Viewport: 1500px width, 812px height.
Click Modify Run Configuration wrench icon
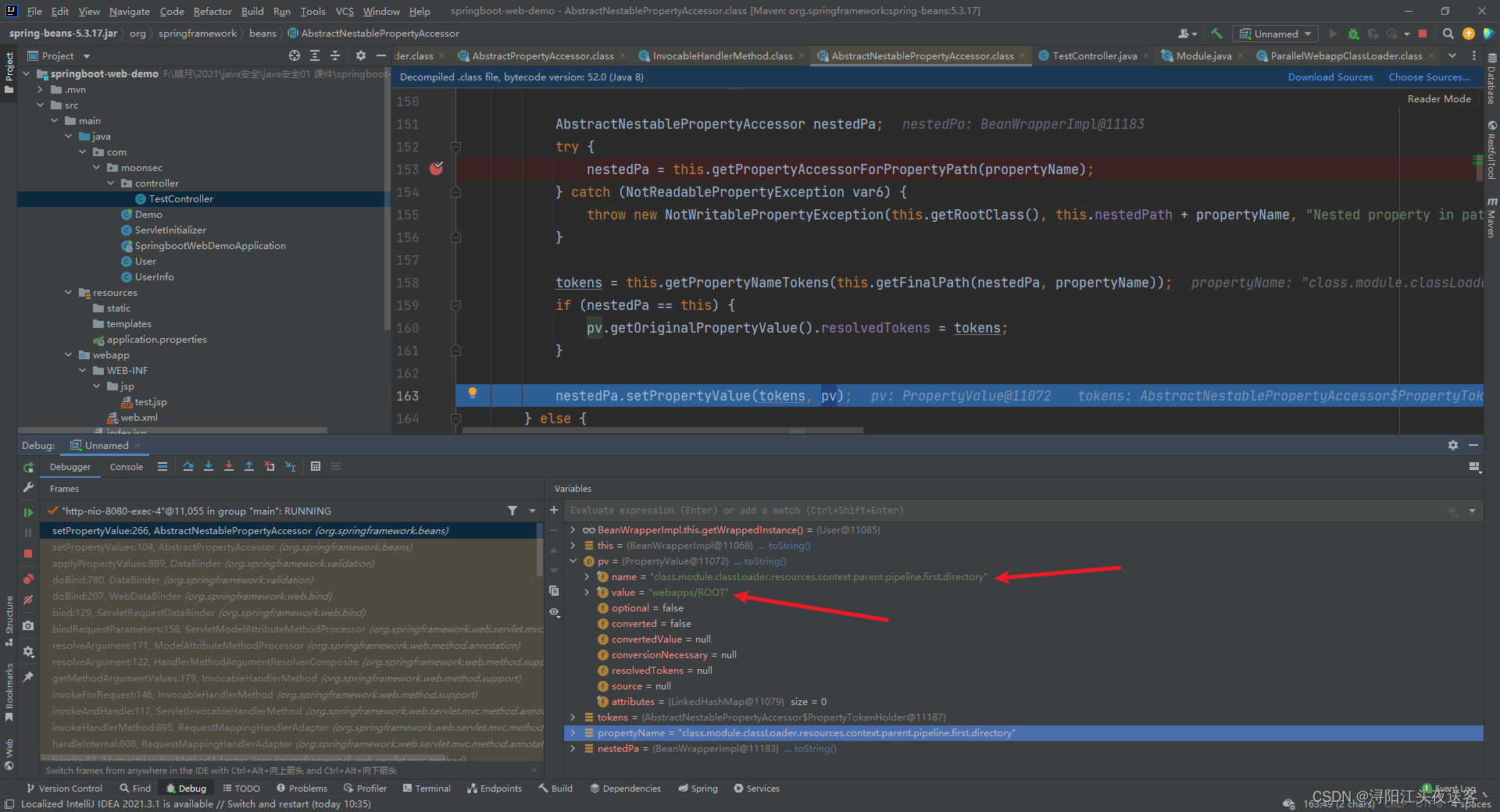click(28, 487)
